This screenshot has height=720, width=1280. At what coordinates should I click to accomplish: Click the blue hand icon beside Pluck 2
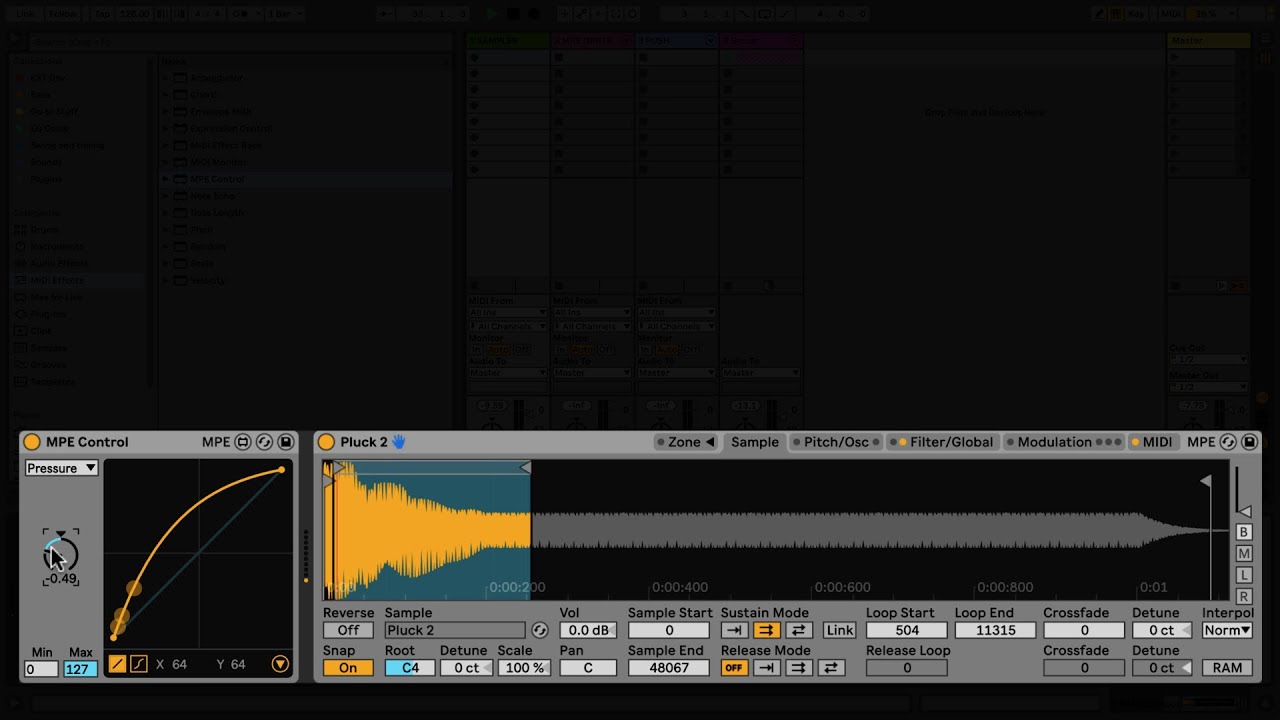tap(398, 442)
